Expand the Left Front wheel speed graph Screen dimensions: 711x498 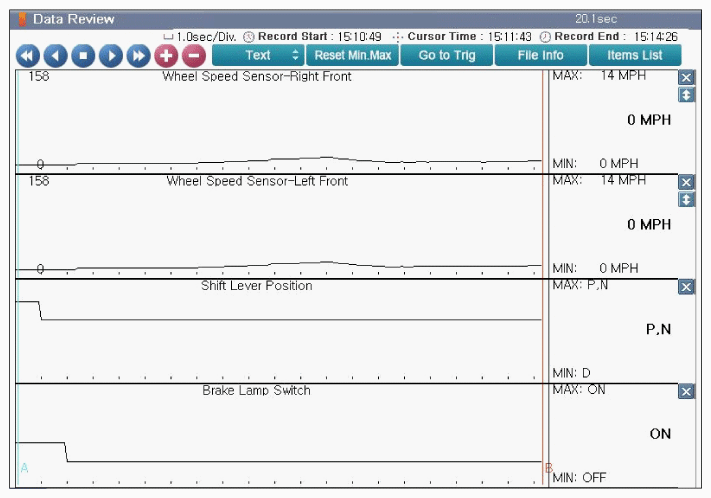(686, 200)
